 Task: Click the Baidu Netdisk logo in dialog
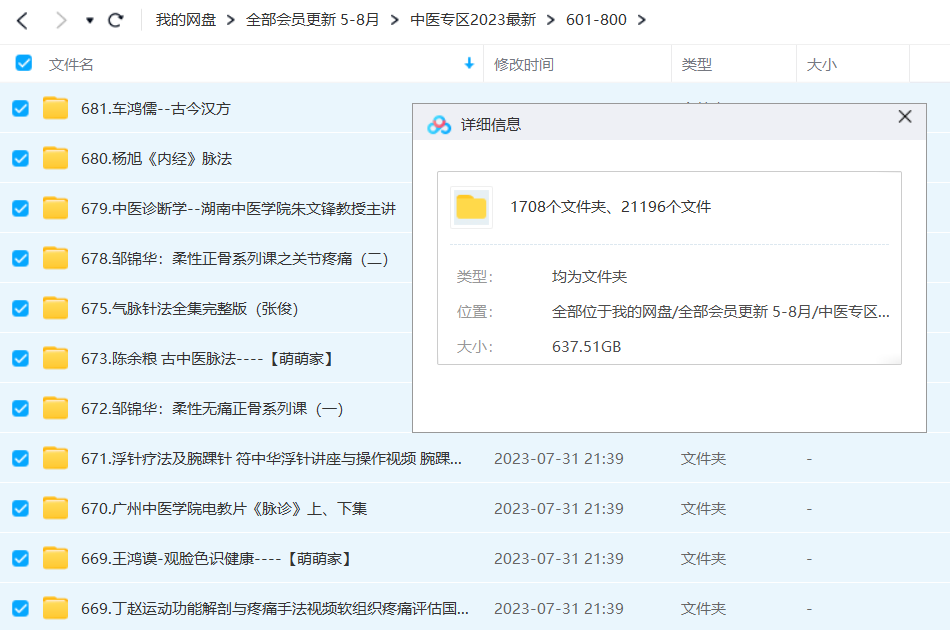(x=439, y=125)
